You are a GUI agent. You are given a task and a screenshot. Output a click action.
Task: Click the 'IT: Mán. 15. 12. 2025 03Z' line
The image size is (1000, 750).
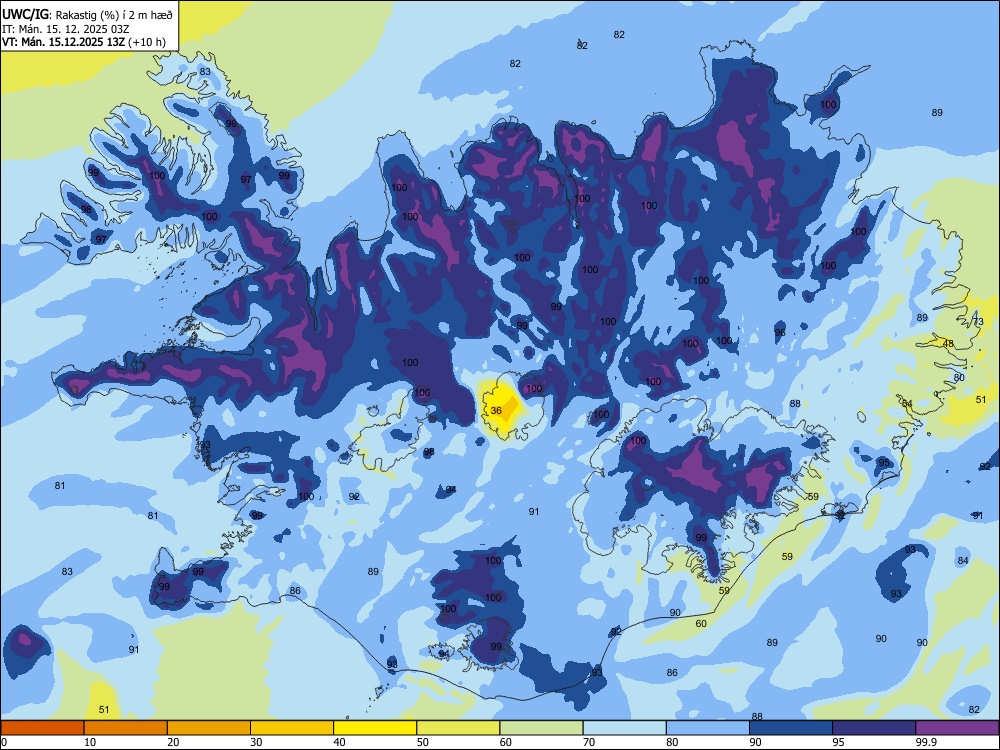click(66, 29)
